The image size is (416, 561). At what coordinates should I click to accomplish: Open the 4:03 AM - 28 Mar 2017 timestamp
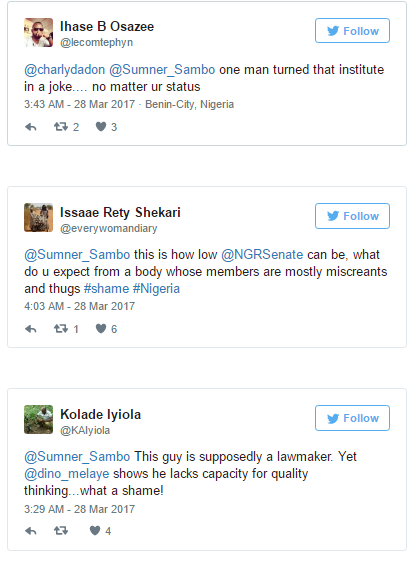(x=79, y=306)
